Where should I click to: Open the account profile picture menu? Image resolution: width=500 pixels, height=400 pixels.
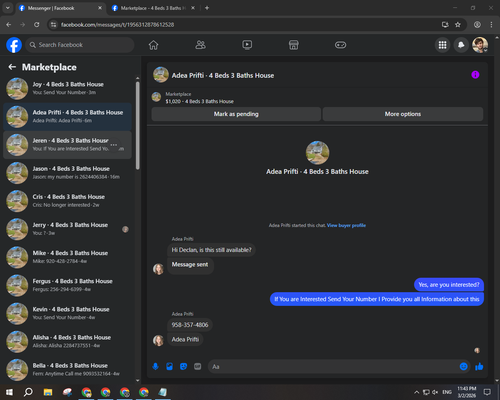click(x=480, y=45)
